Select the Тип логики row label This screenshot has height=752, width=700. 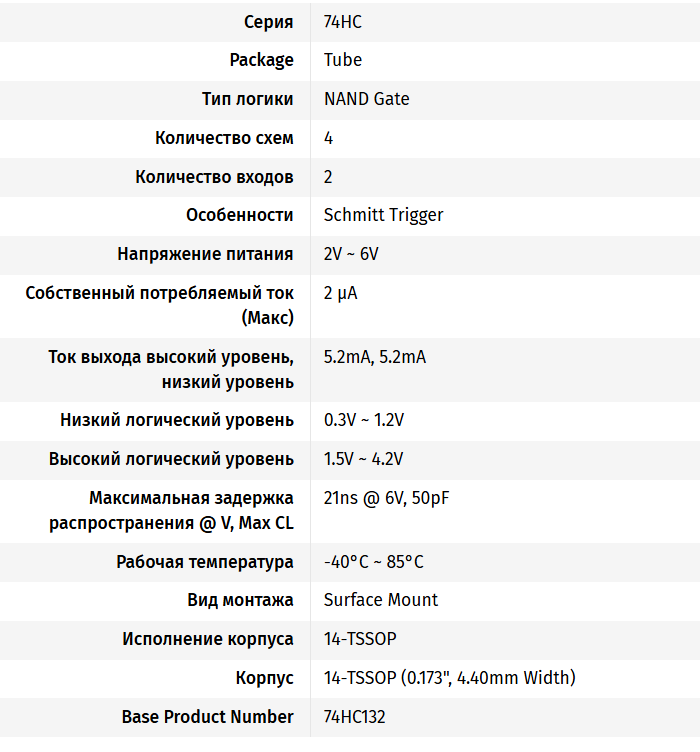click(x=247, y=99)
